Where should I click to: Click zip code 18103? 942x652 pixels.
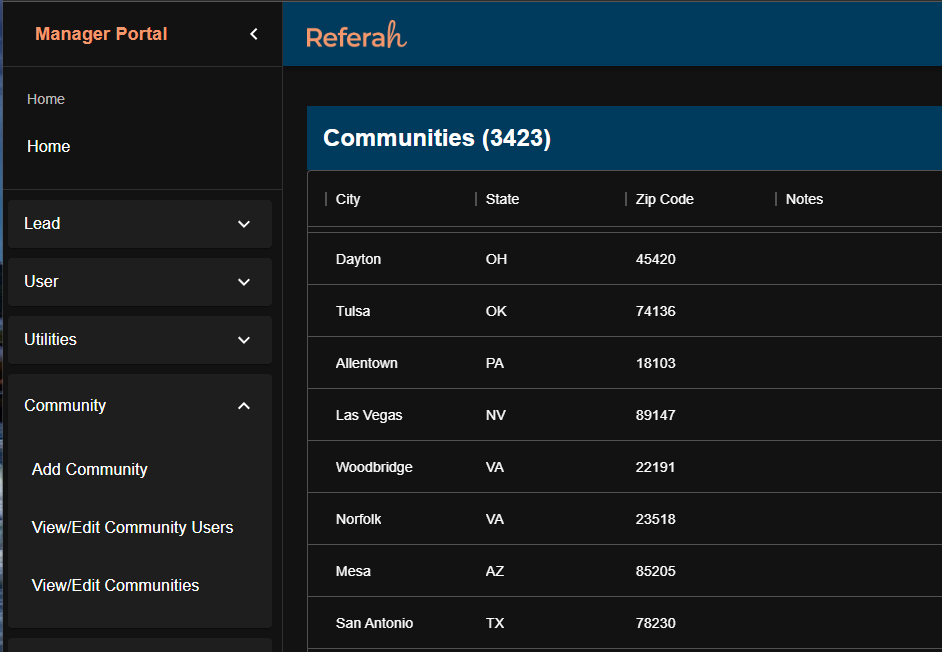coord(655,363)
